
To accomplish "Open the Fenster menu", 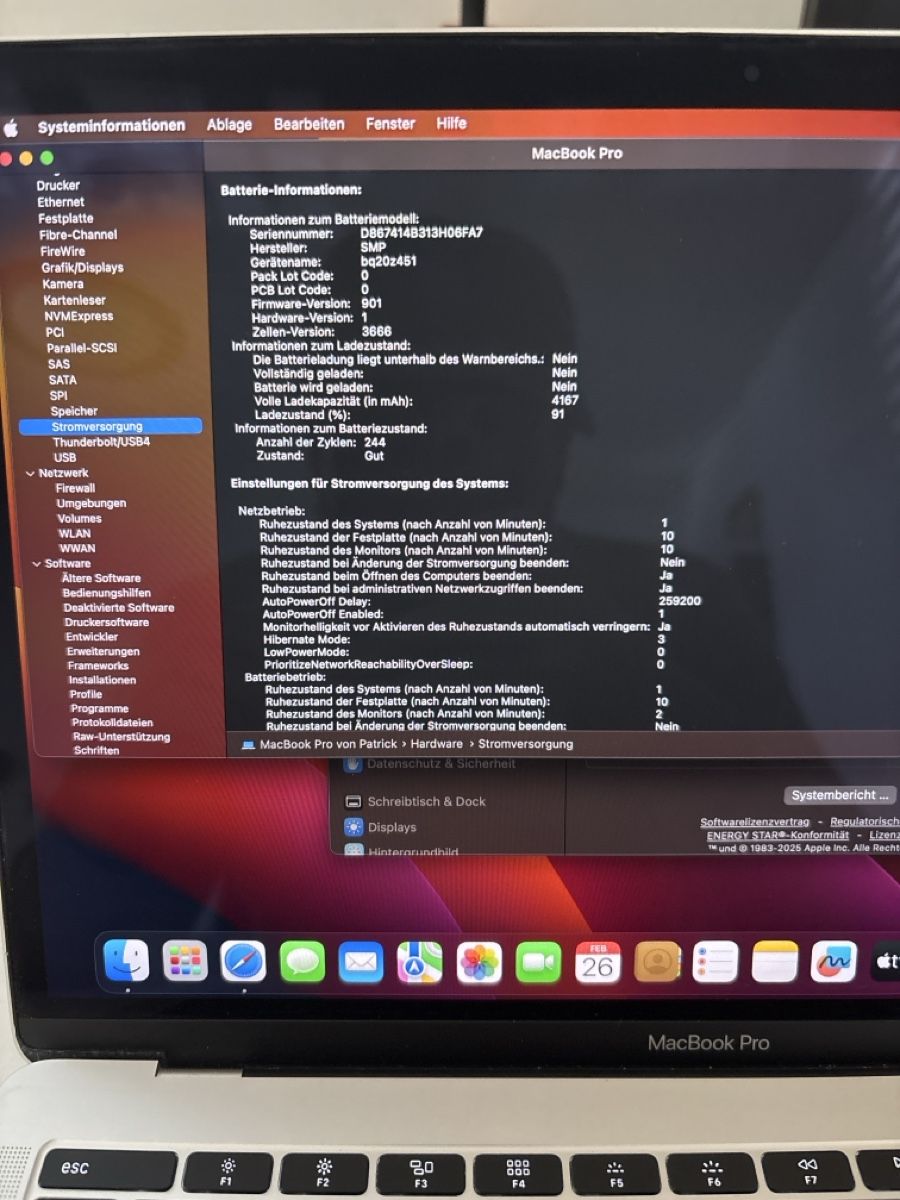I will (390, 124).
